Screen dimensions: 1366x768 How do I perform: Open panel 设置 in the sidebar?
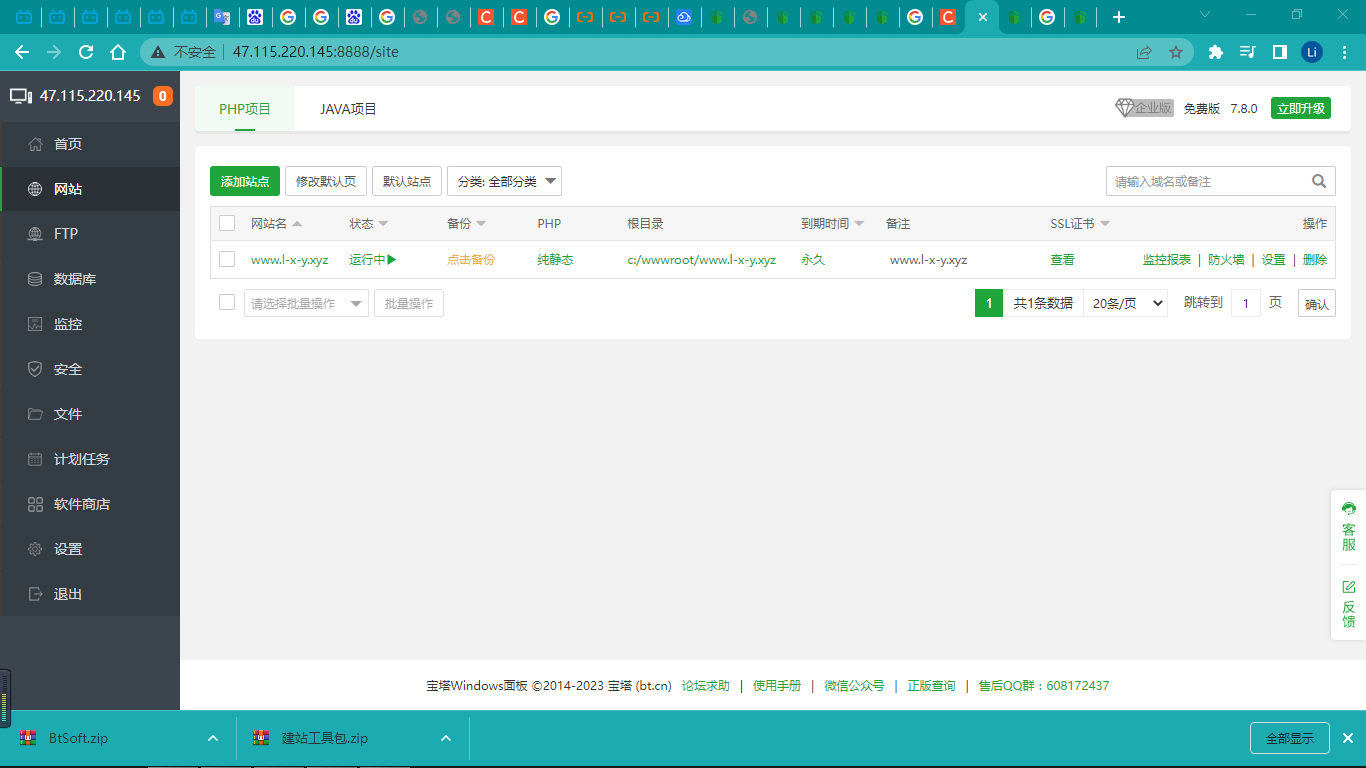coord(90,549)
